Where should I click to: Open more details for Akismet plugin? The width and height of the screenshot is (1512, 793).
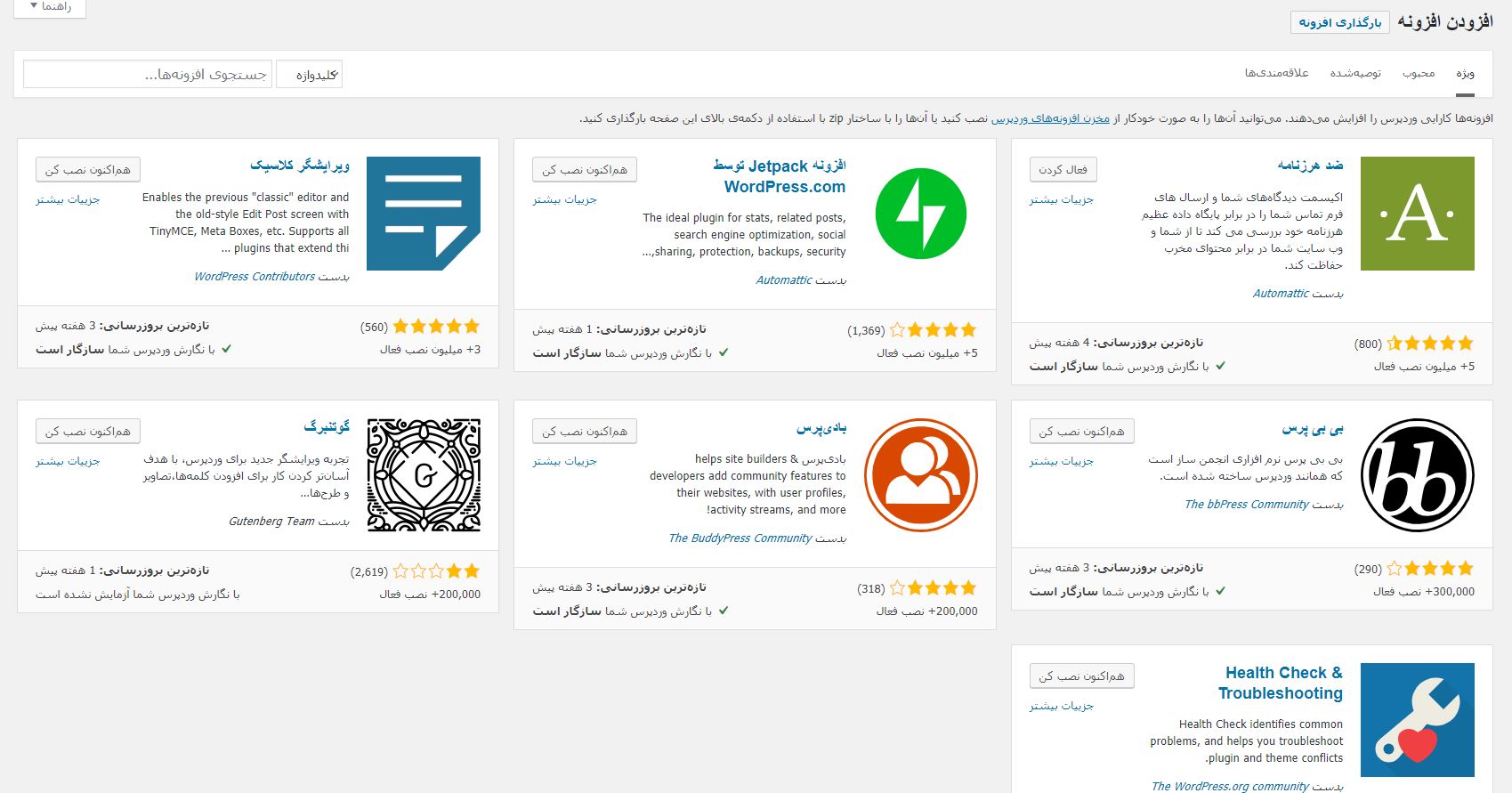pos(1062,199)
